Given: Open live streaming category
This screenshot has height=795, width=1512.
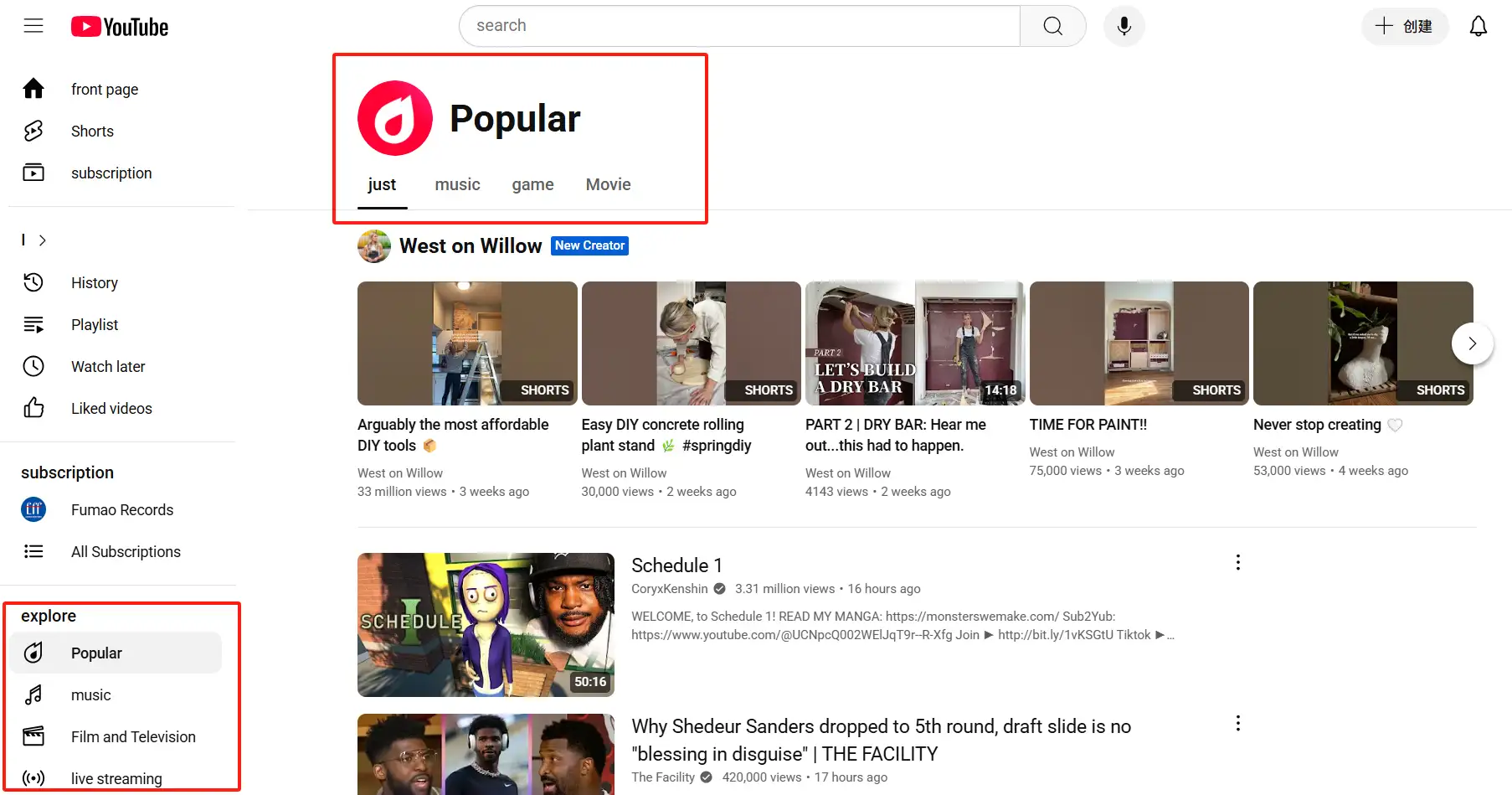Looking at the screenshot, I should click(117, 778).
